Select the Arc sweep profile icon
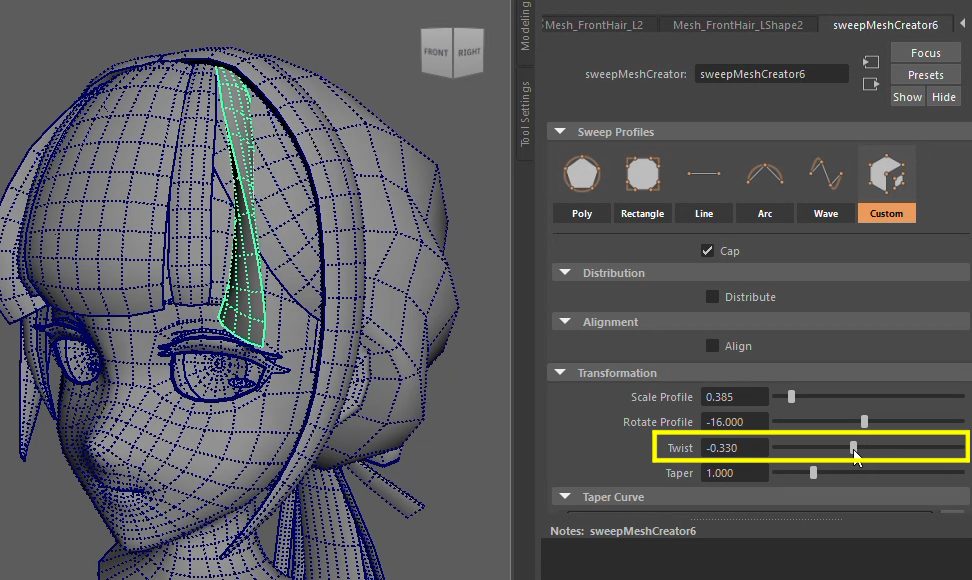 click(764, 174)
